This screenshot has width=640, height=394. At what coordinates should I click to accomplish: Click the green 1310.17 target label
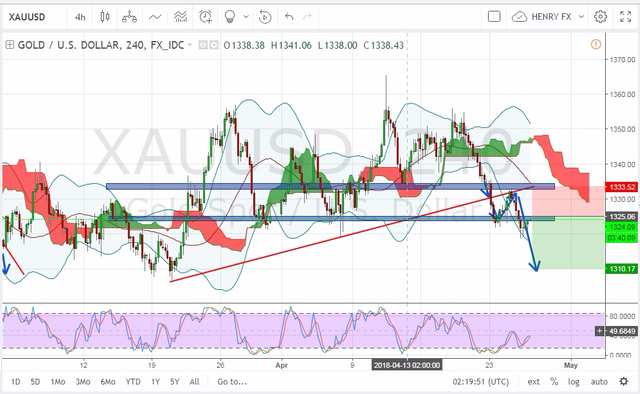622,269
